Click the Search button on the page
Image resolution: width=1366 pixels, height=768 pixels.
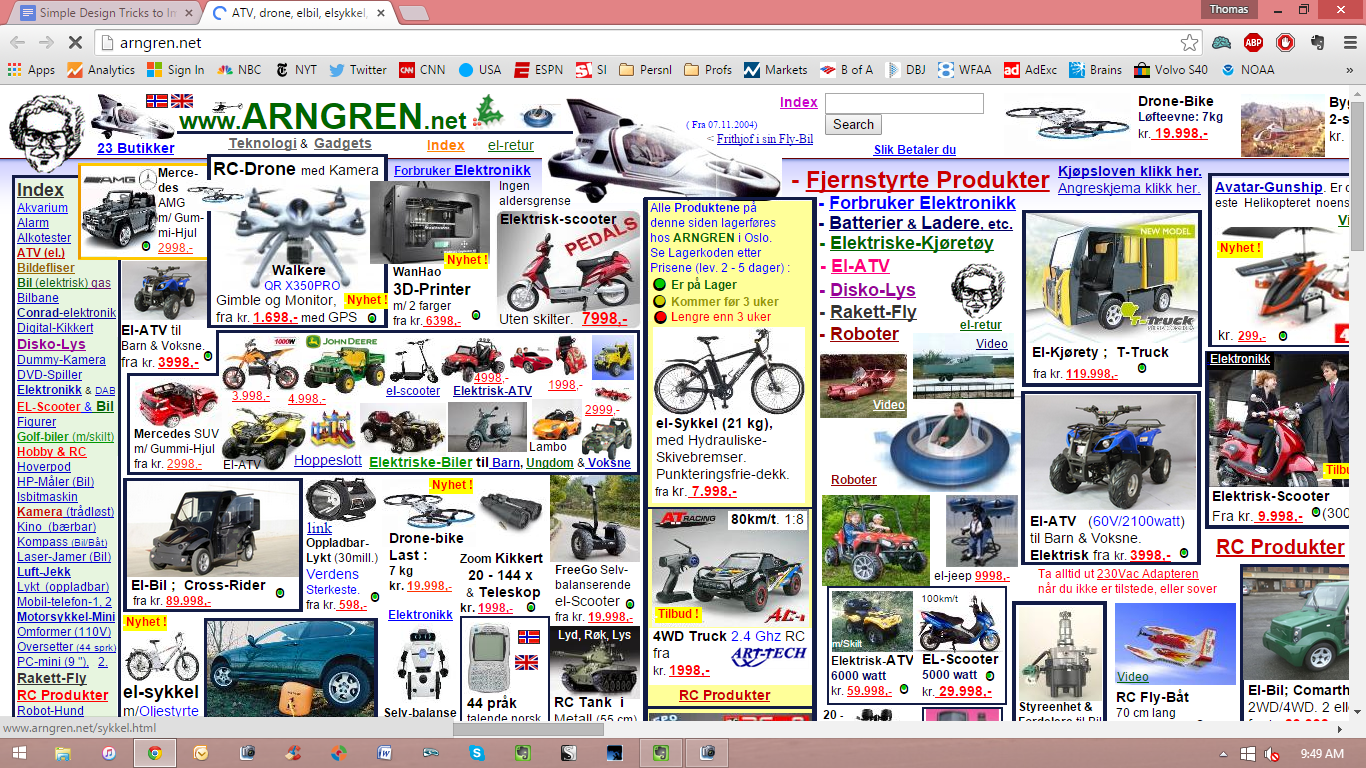coord(853,125)
